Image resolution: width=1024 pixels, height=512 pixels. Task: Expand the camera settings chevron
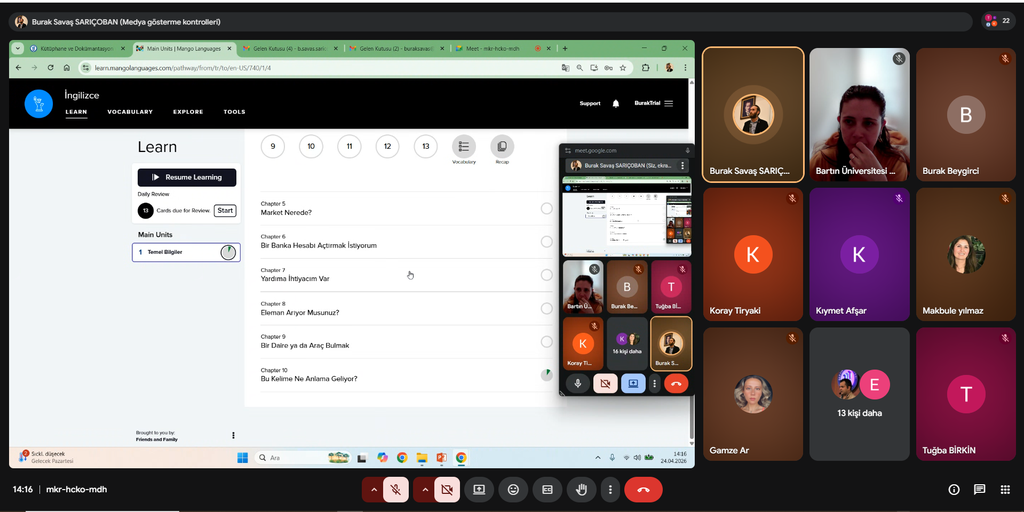(x=423, y=490)
